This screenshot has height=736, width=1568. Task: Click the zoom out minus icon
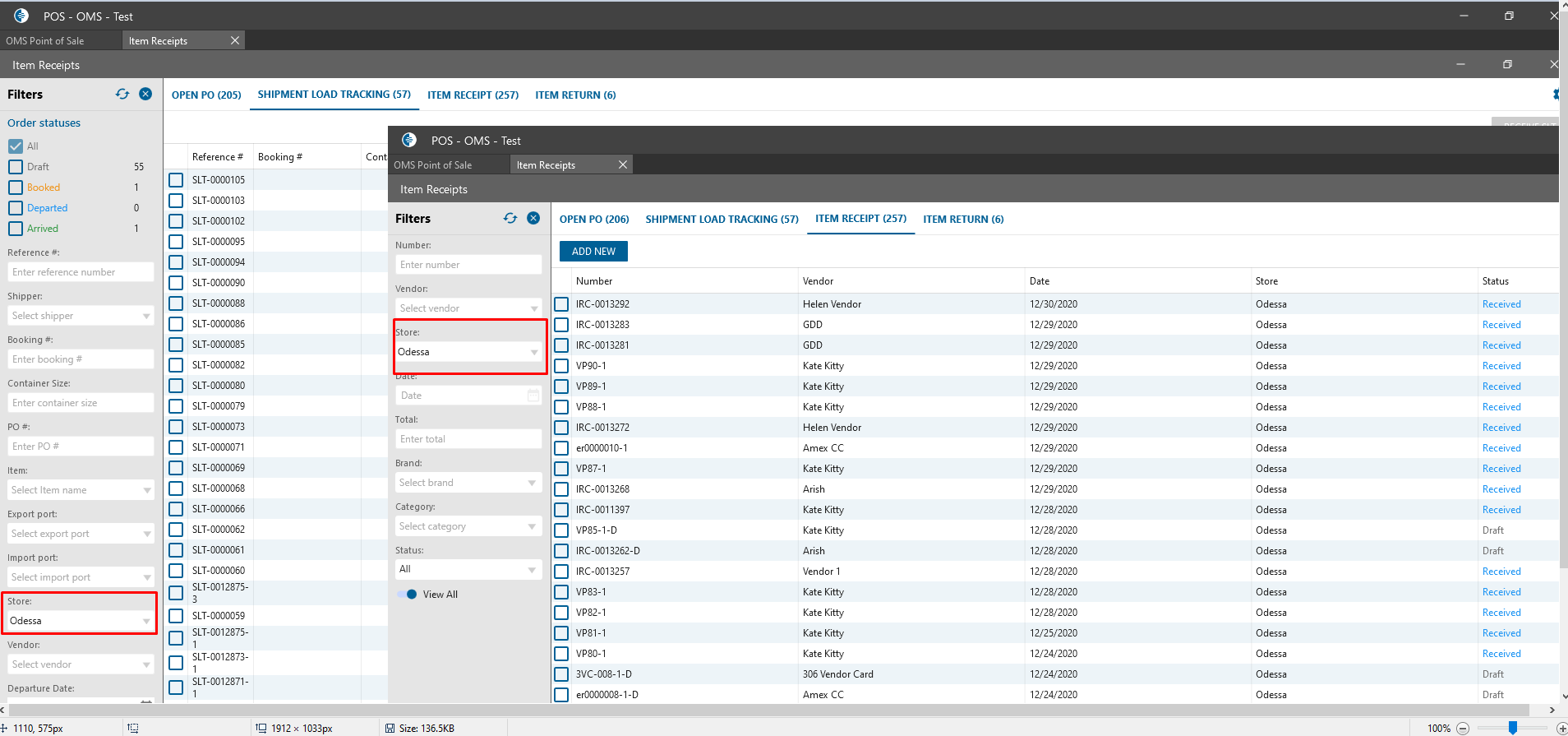point(1463,729)
